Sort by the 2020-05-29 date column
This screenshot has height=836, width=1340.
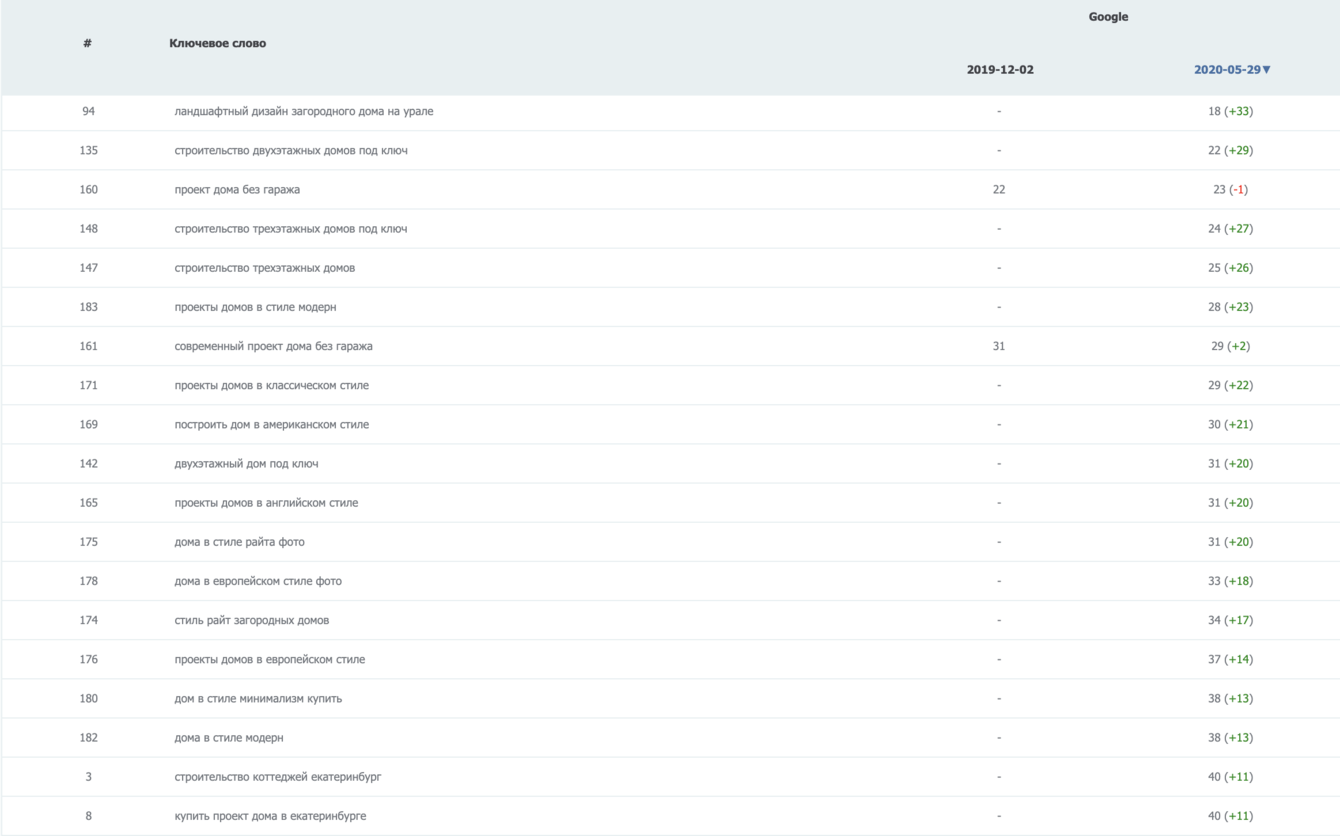[1232, 70]
